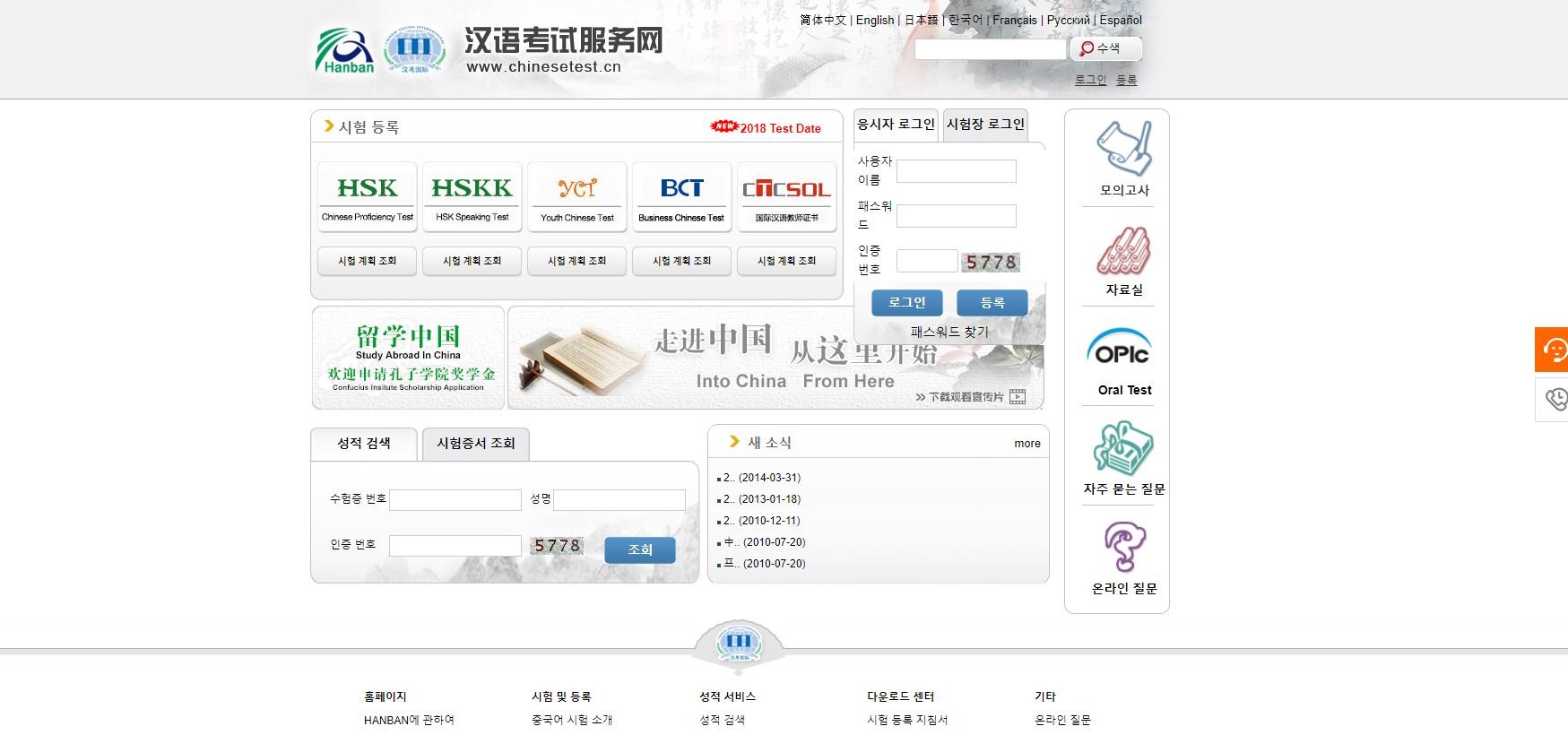Image resolution: width=1568 pixels, height=735 pixels.
Task: Click the 온라인 질문 question mark icon
Action: point(1123,547)
